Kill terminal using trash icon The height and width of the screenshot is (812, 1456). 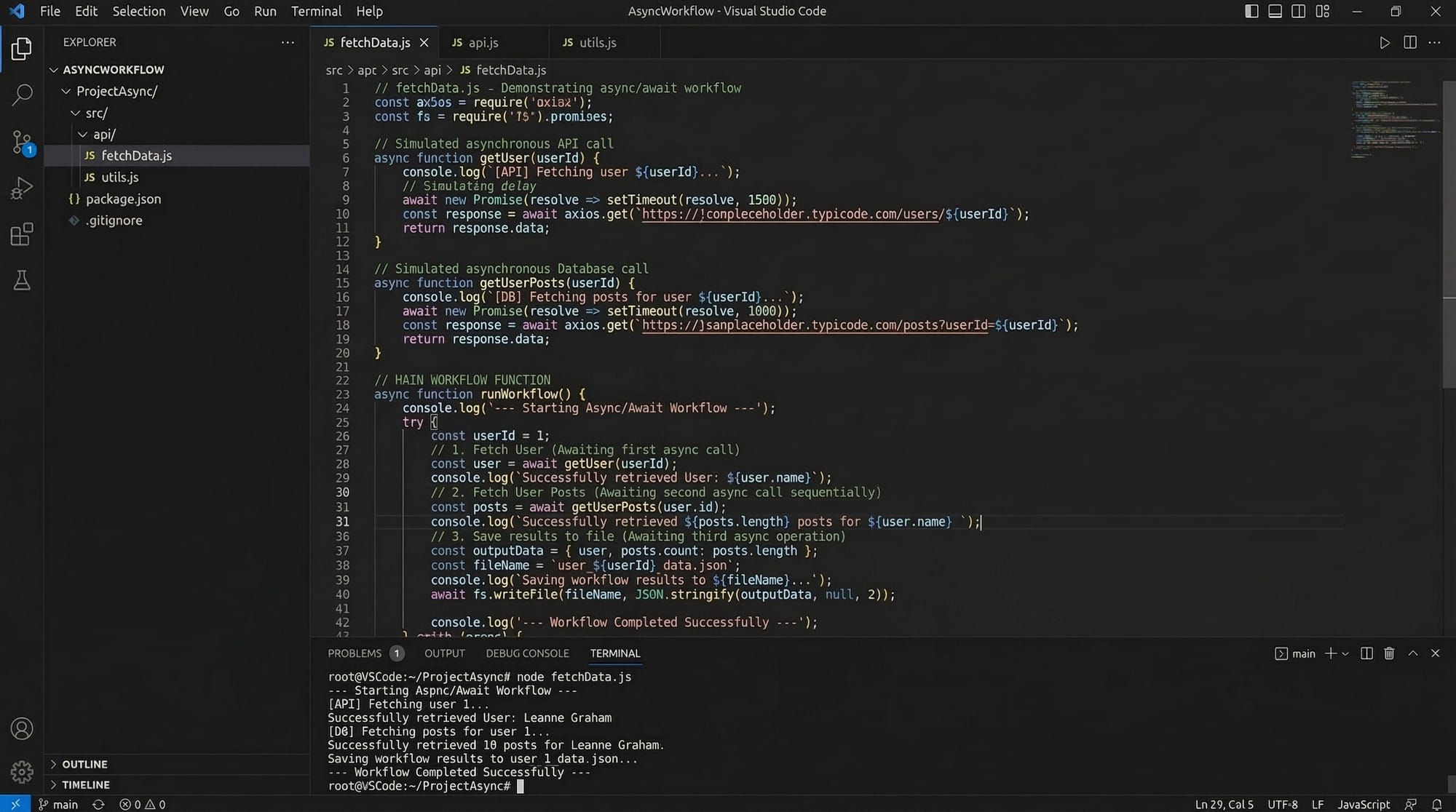click(1389, 653)
